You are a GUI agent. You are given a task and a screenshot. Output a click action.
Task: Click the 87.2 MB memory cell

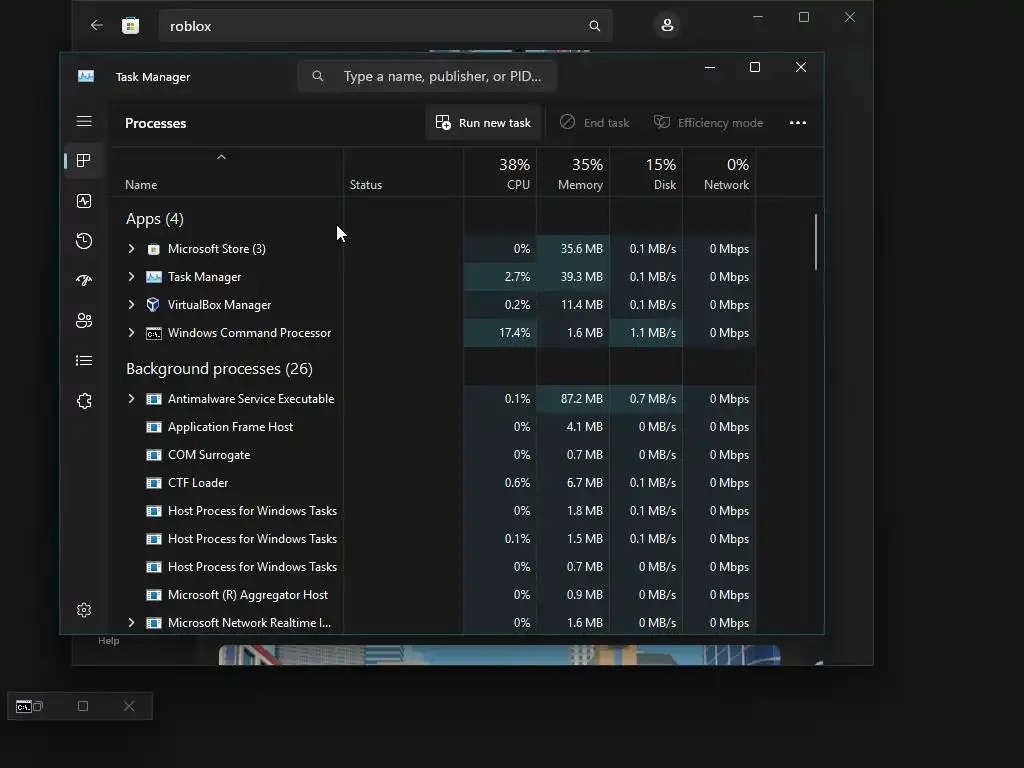(x=573, y=399)
